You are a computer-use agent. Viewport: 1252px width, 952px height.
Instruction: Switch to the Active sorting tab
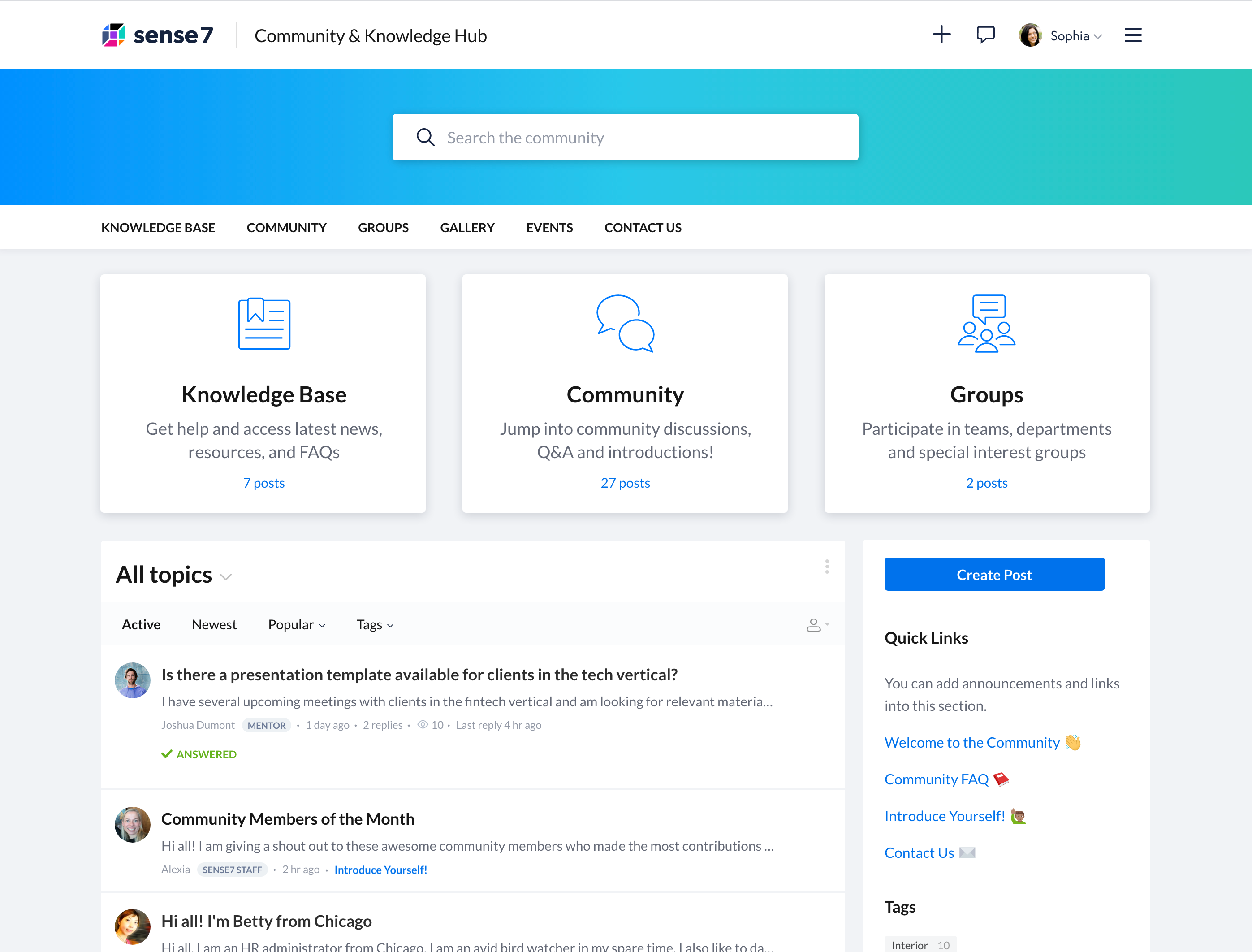(141, 624)
